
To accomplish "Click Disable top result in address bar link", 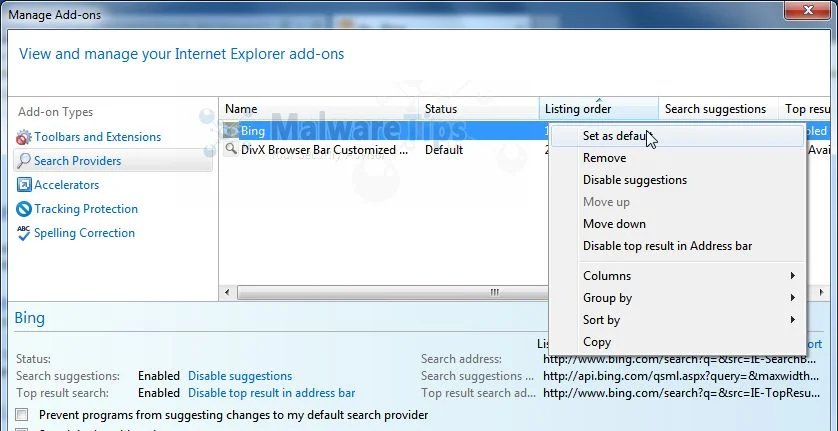I will click(271, 393).
